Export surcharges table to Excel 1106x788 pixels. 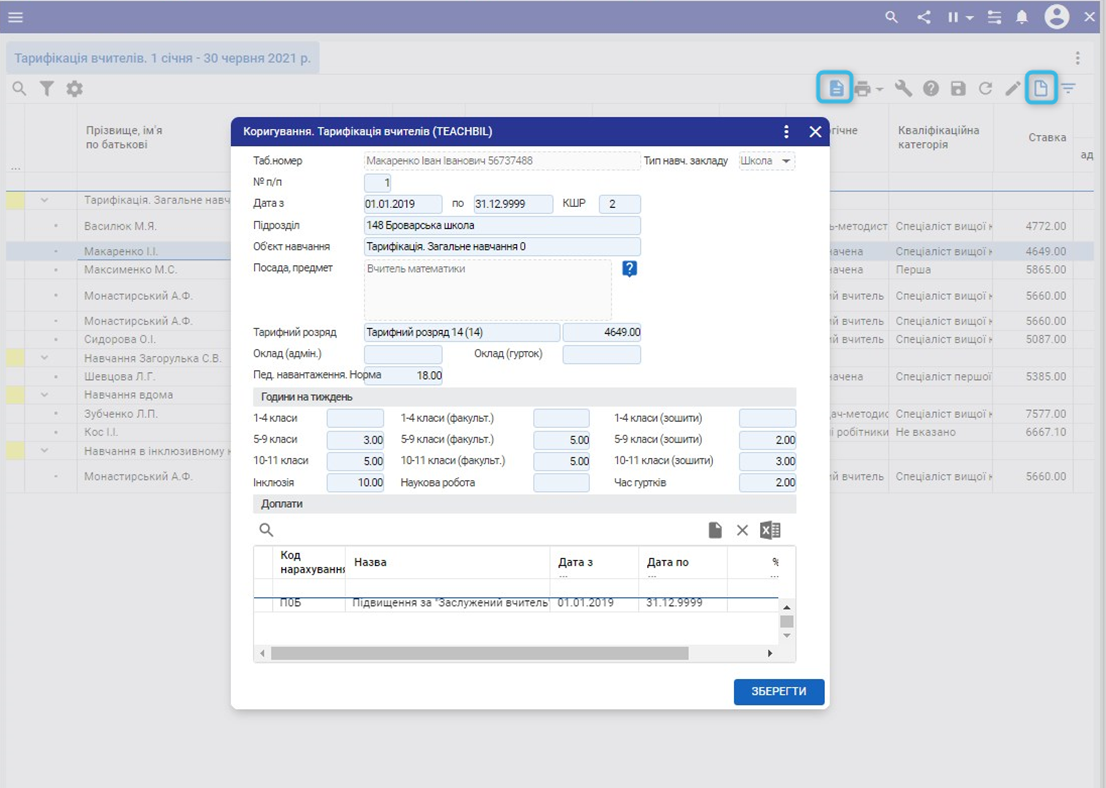(x=770, y=530)
